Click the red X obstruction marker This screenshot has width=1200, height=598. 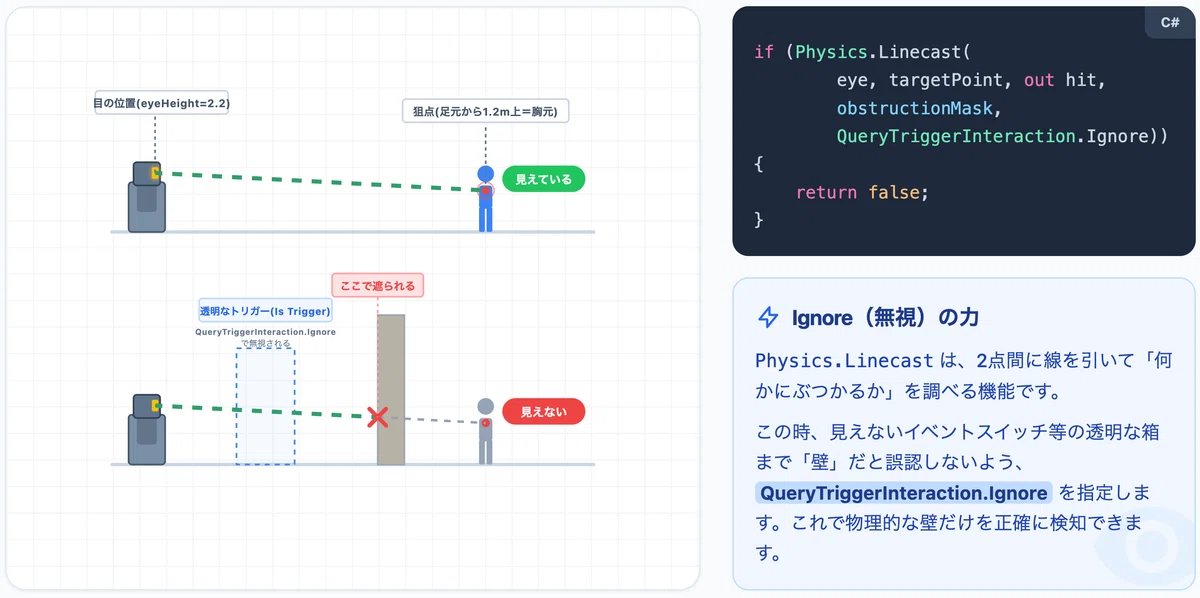[x=377, y=417]
